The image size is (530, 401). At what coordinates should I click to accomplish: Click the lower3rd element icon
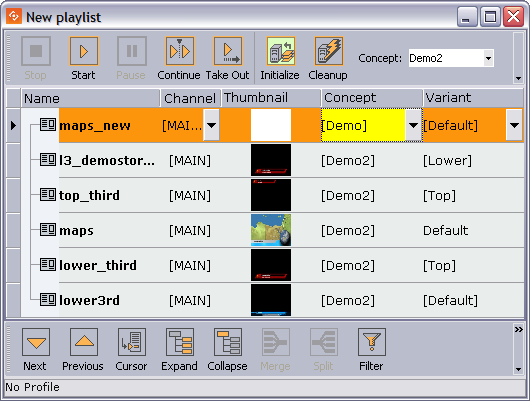click(48, 300)
